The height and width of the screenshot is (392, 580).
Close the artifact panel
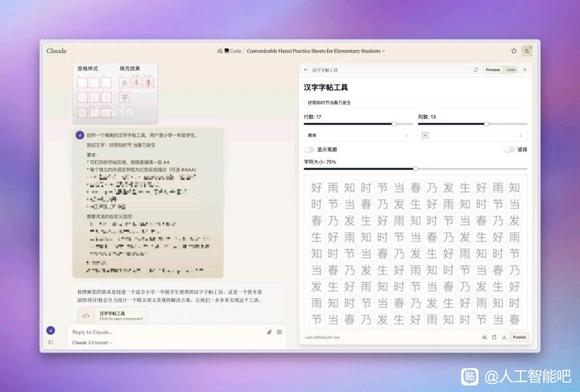[525, 70]
